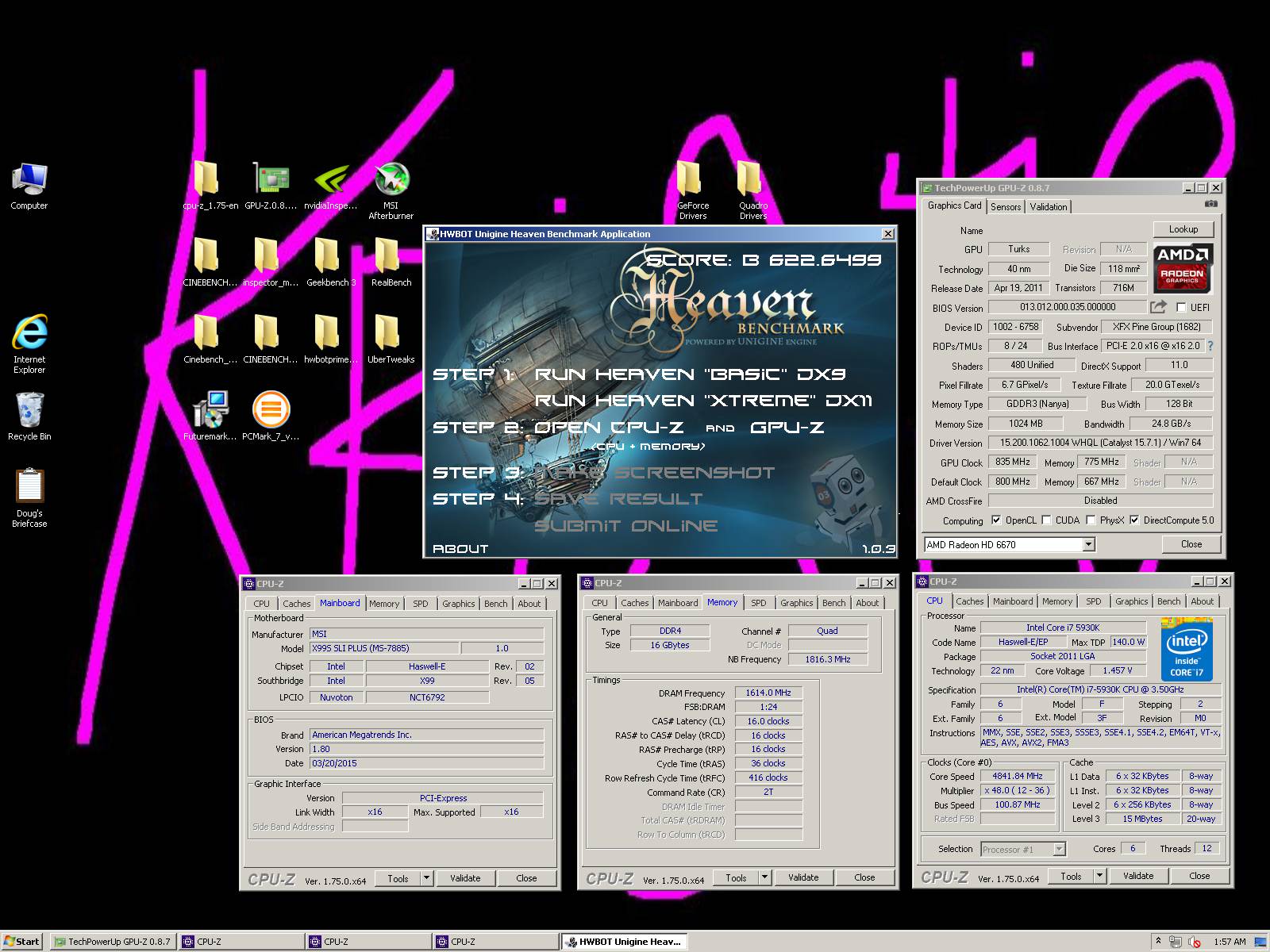Toggle the UEFI checkbox in GPU-Z
Viewport: 1270px width, 952px height.
[x=1181, y=308]
